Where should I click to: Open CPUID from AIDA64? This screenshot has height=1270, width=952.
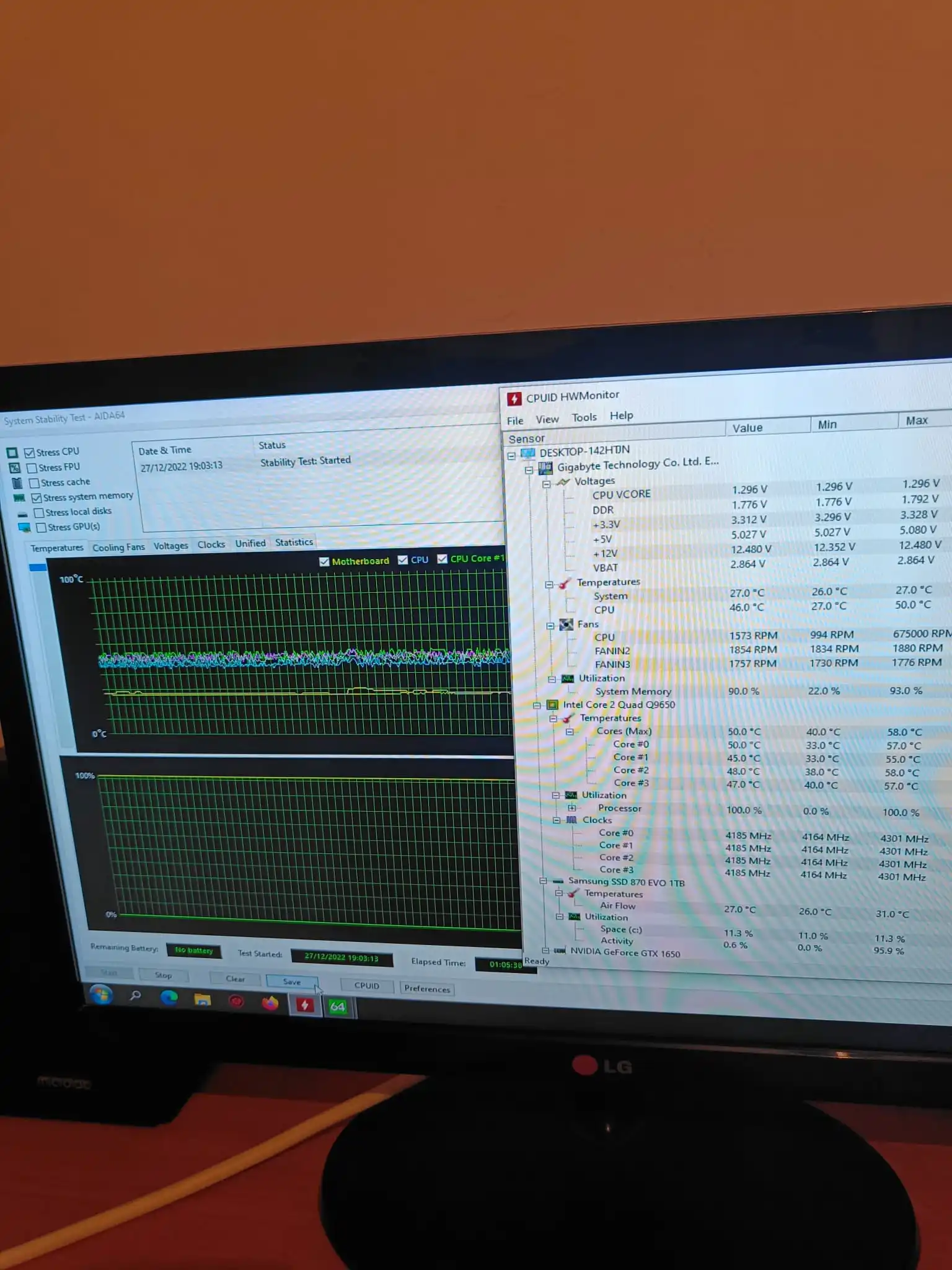coord(366,986)
